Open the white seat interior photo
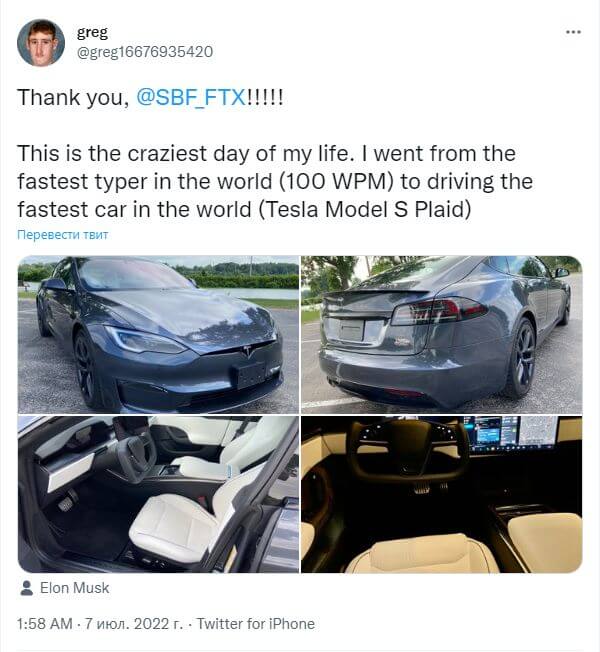This screenshot has height=652, width=600. (x=158, y=494)
